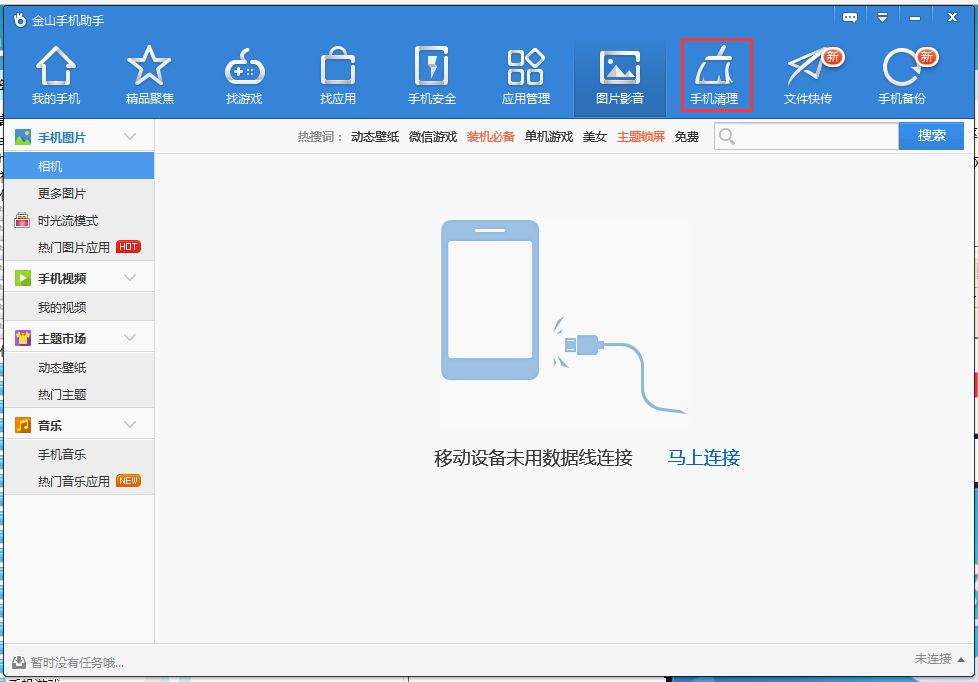Open the 找游戏 (Find Games) section
The width and height of the screenshot is (978, 682).
click(243, 72)
